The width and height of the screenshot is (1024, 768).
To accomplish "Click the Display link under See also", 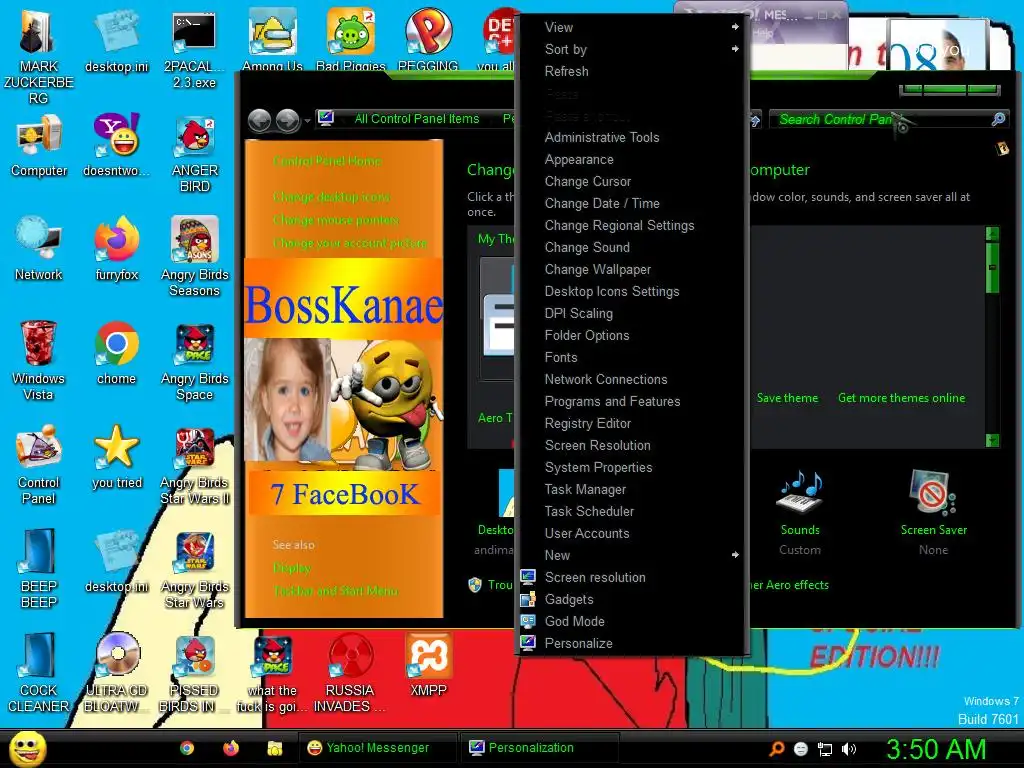I will 292,568.
